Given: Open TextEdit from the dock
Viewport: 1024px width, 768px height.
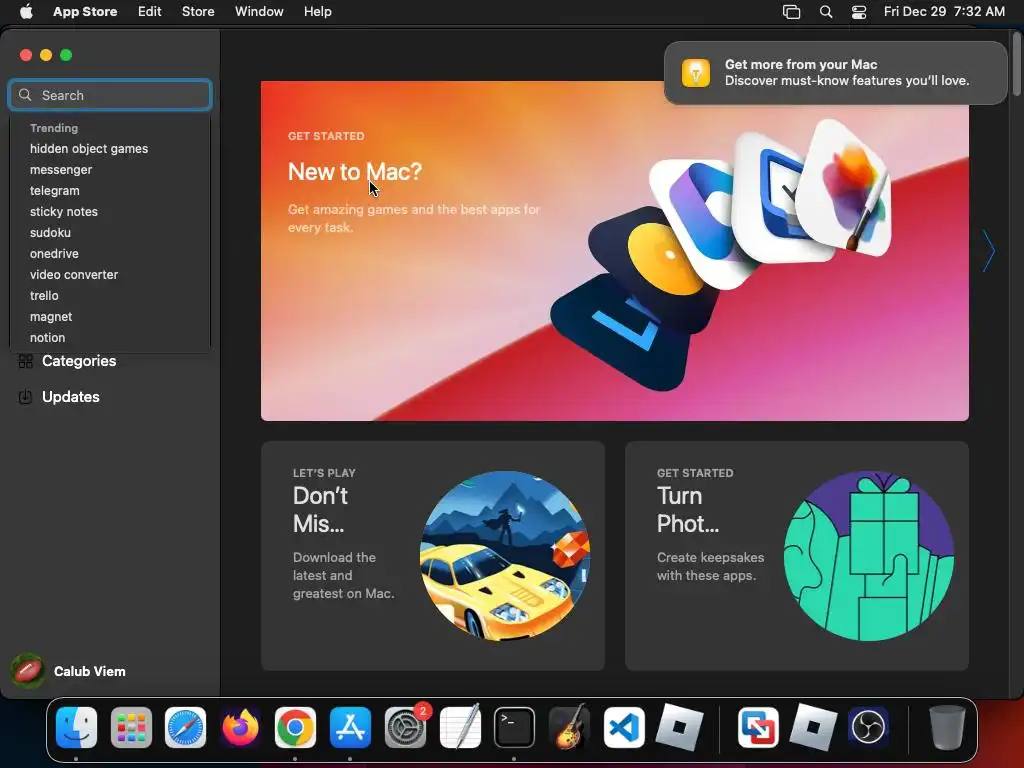Looking at the screenshot, I should [460, 727].
